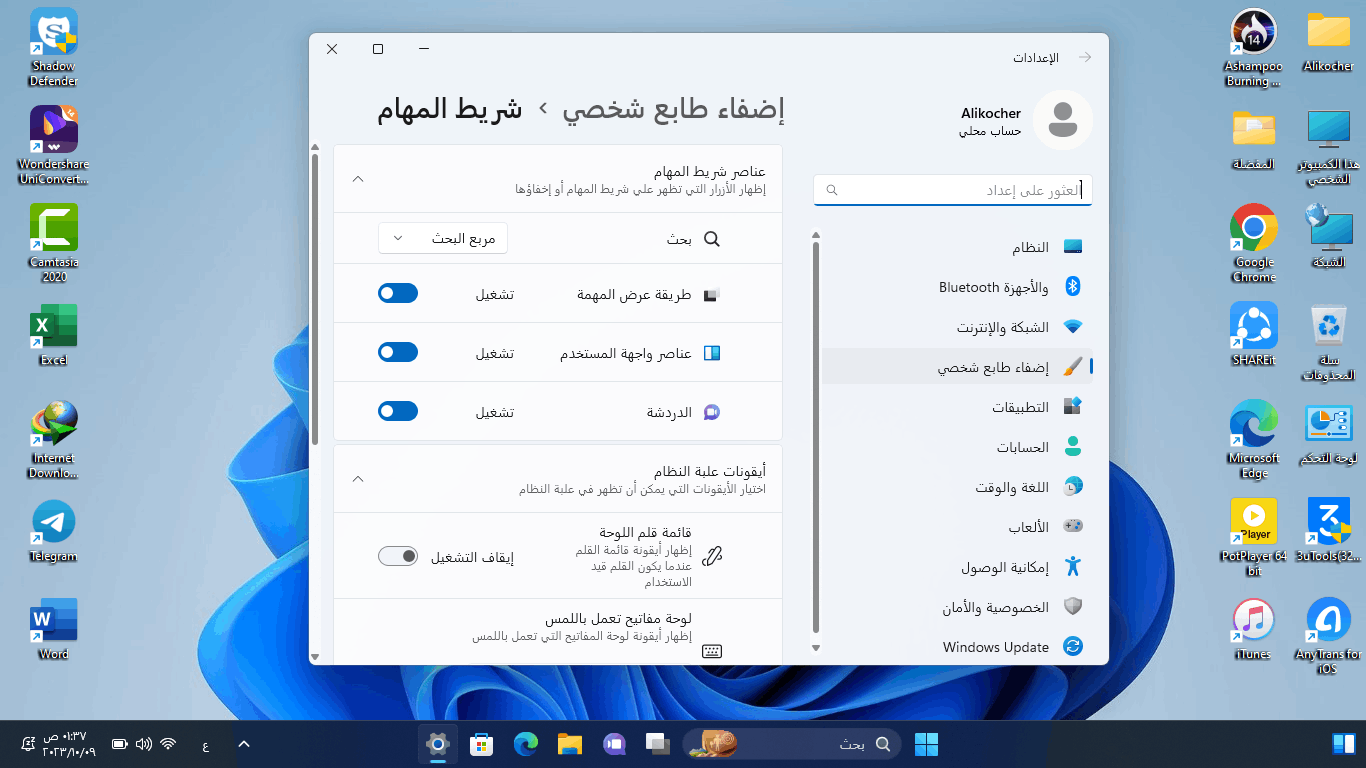1366x768 pixels.
Task: Click the clock and date in the tray
Action: (x=68, y=744)
